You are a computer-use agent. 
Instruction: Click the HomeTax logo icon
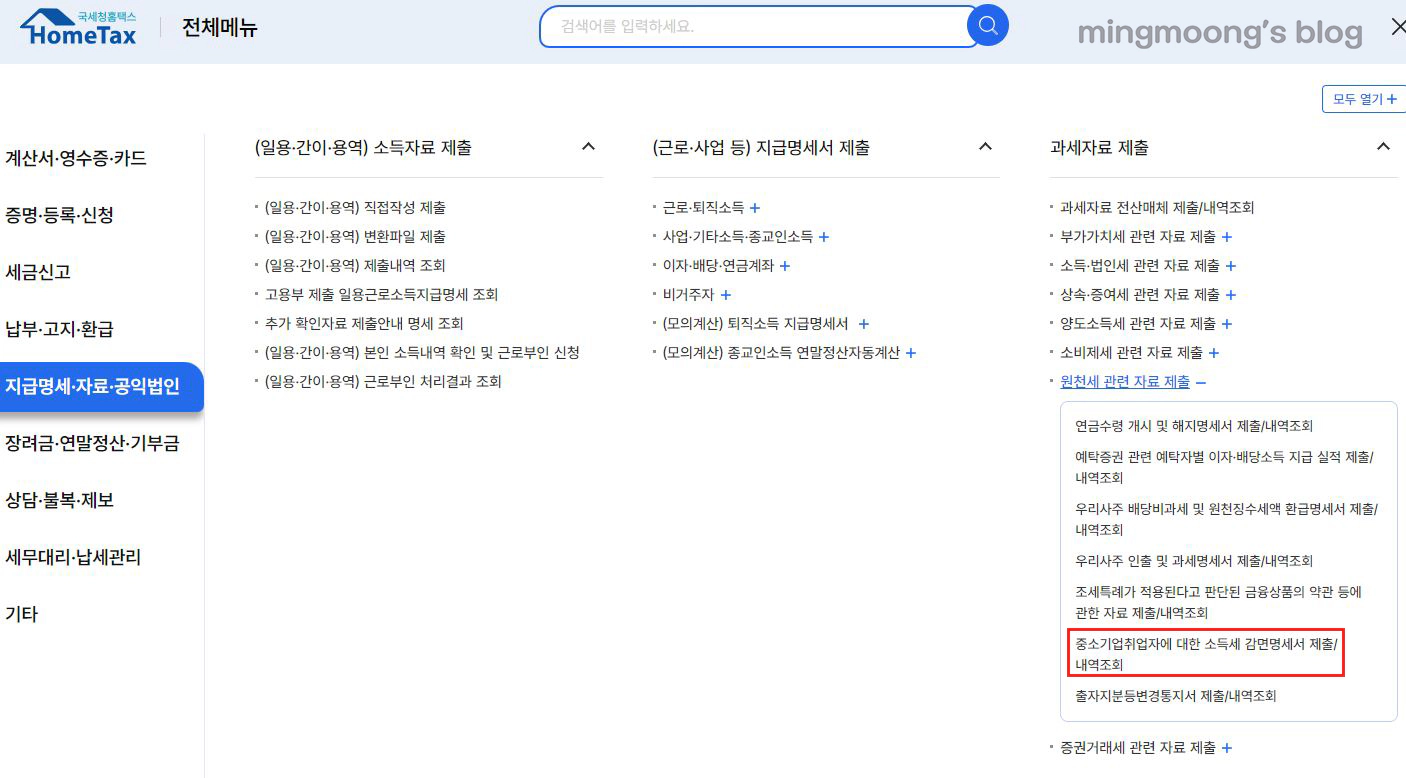point(76,26)
